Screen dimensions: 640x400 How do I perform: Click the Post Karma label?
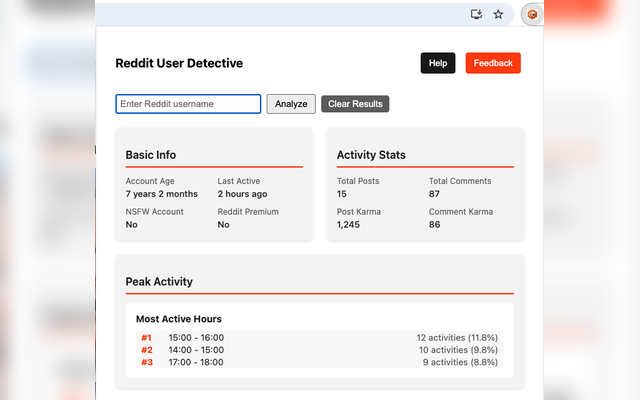tap(359, 212)
